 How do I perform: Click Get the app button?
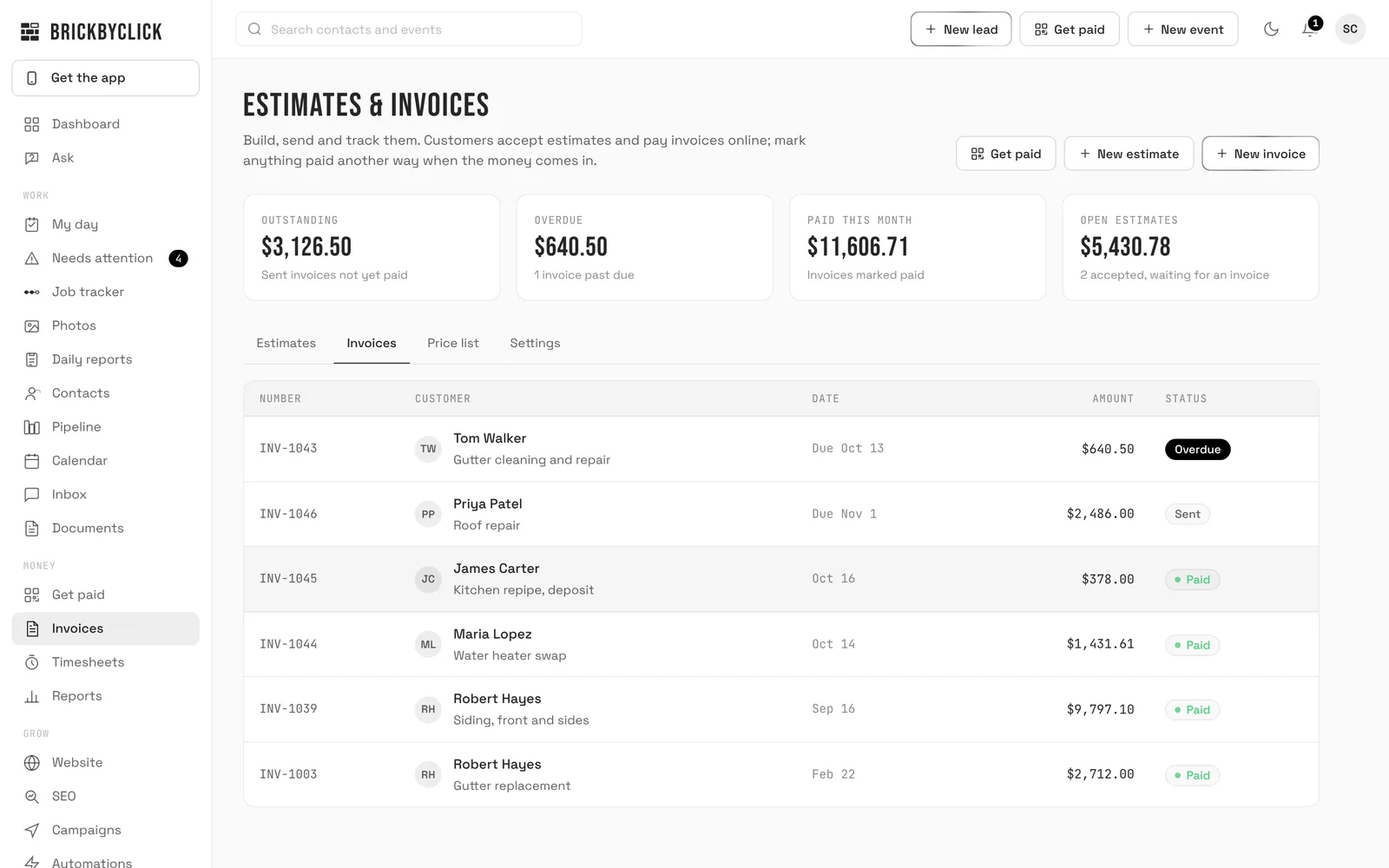105,78
